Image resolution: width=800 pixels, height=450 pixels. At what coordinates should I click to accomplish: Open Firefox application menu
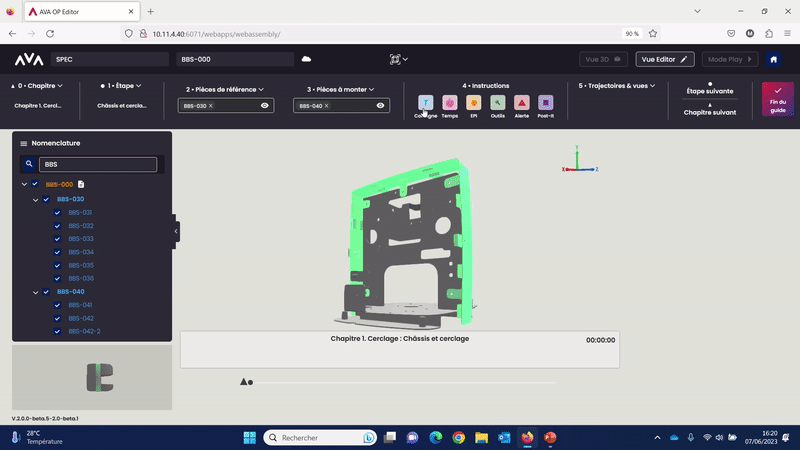pyautogui.click(x=788, y=34)
